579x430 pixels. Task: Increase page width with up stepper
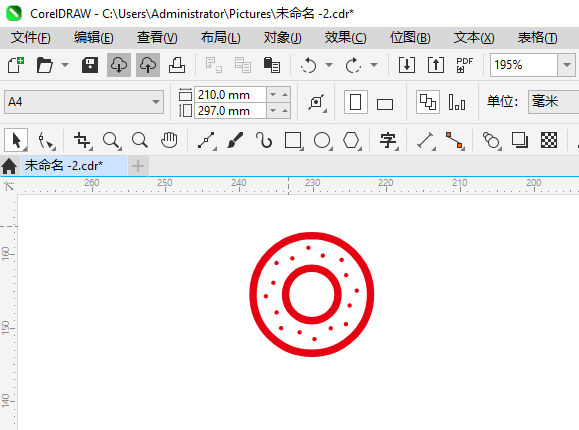285,95
